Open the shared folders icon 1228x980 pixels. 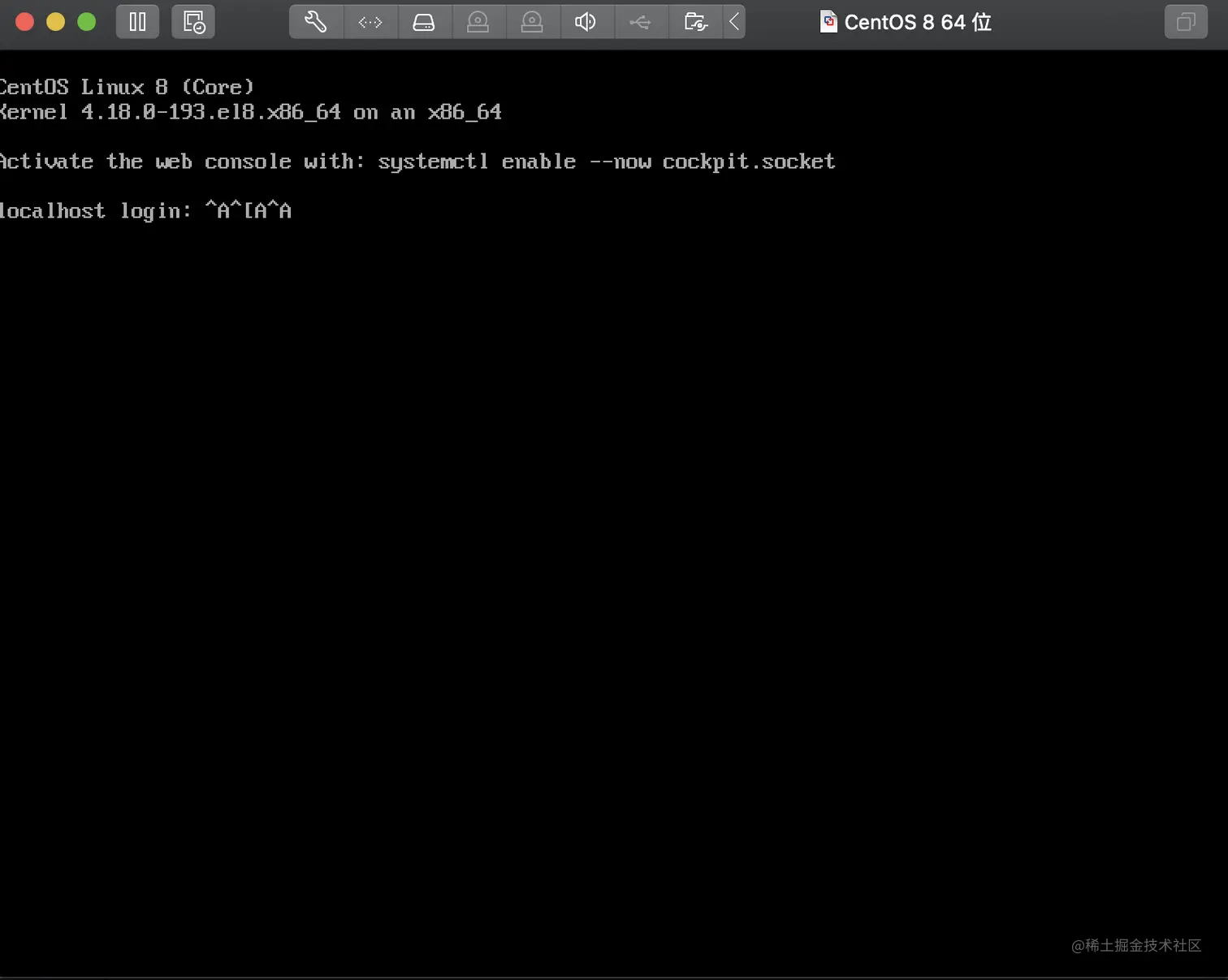pyautogui.click(x=695, y=22)
